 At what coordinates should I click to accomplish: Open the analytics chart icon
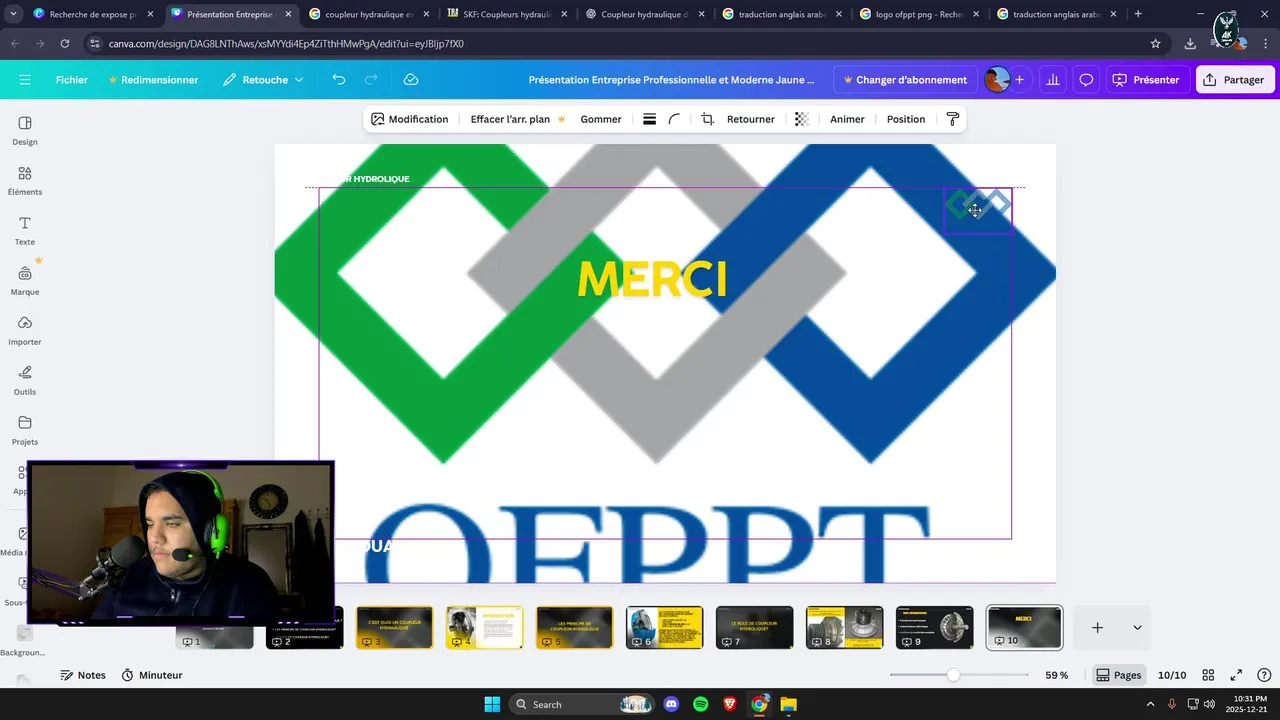1052,80
